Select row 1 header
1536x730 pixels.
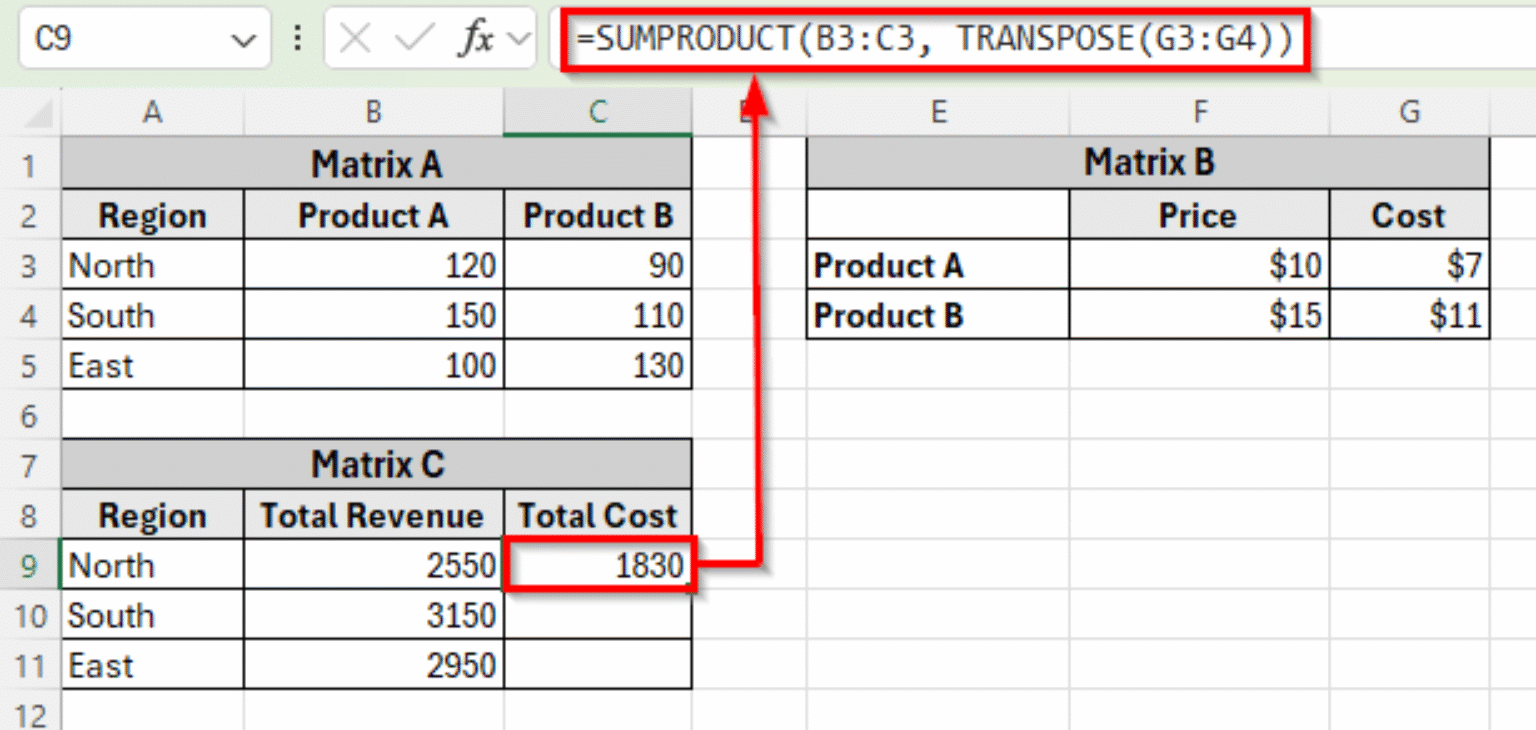tap(30, 164)
